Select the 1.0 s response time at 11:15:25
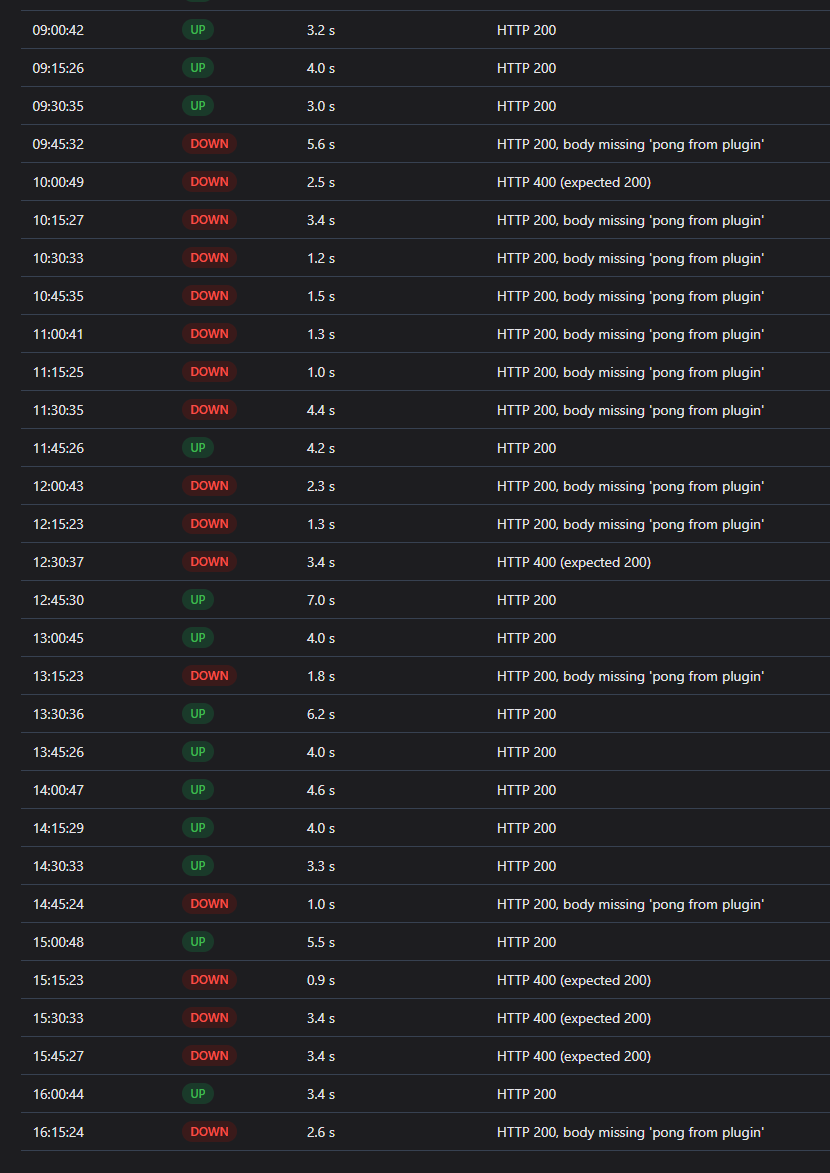The image size is (830, 1173). (321, 372)
